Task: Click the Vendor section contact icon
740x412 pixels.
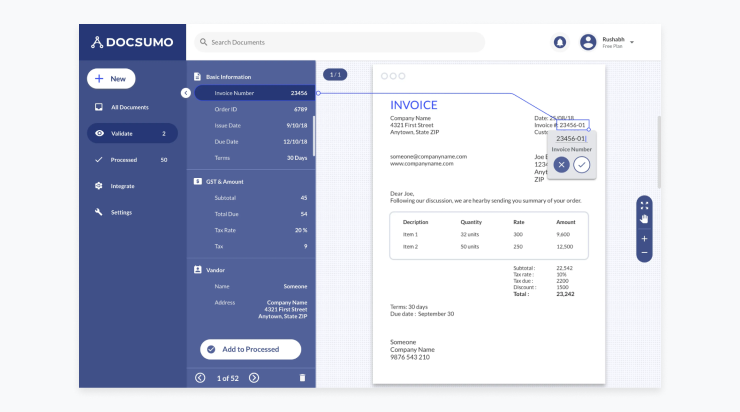Action: (197, 269)
